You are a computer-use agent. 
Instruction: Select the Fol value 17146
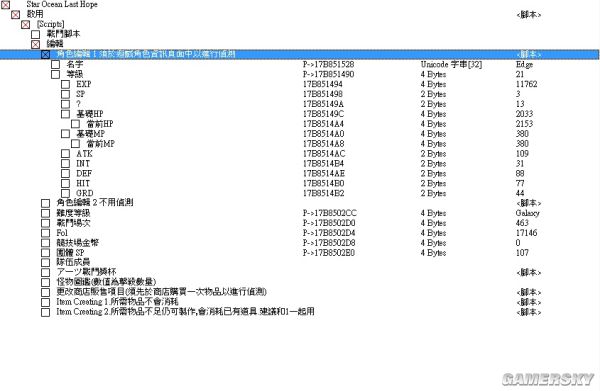[527, 233]
